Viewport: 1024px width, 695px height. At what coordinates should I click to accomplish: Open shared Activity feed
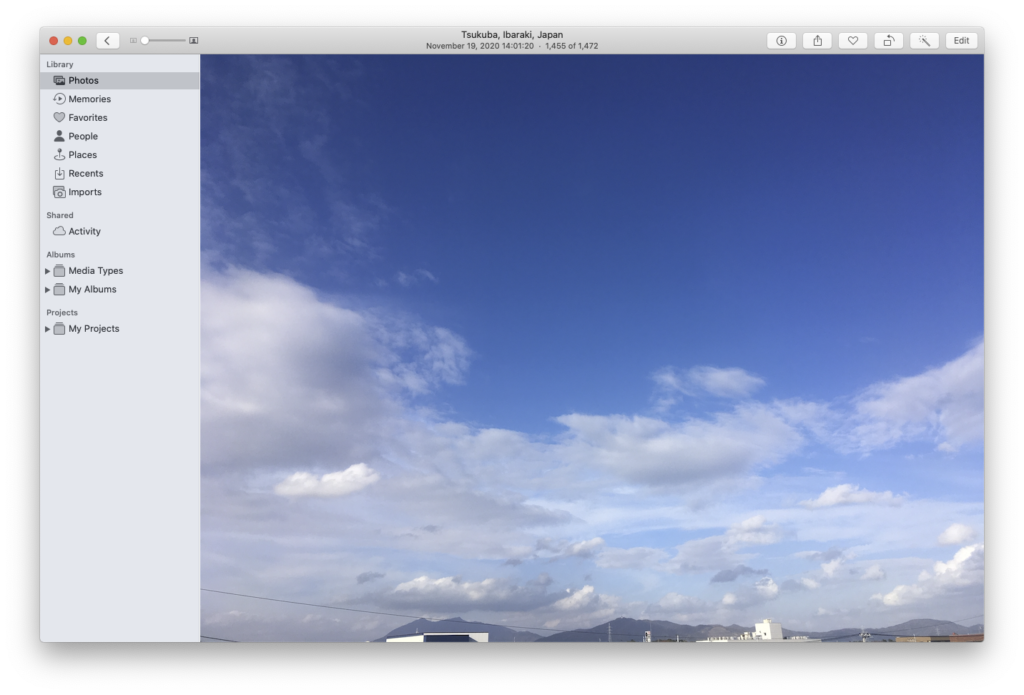tap(84, 232)
